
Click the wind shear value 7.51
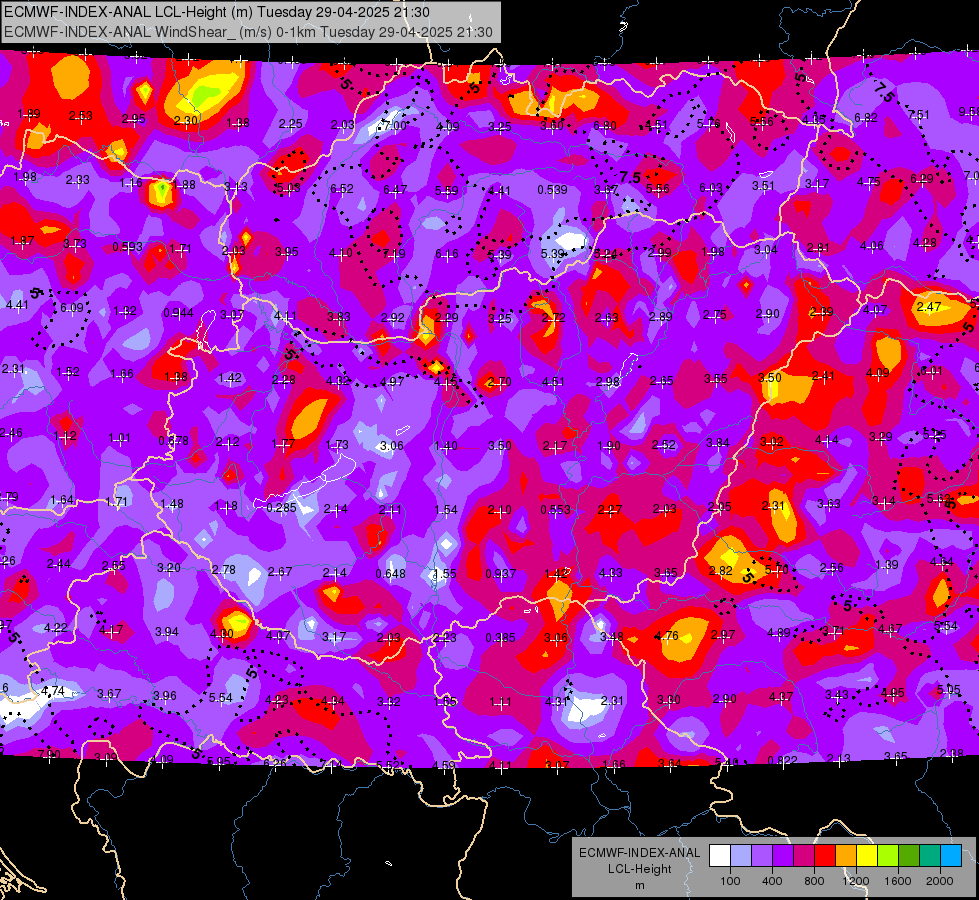click(x=918, y=115)
